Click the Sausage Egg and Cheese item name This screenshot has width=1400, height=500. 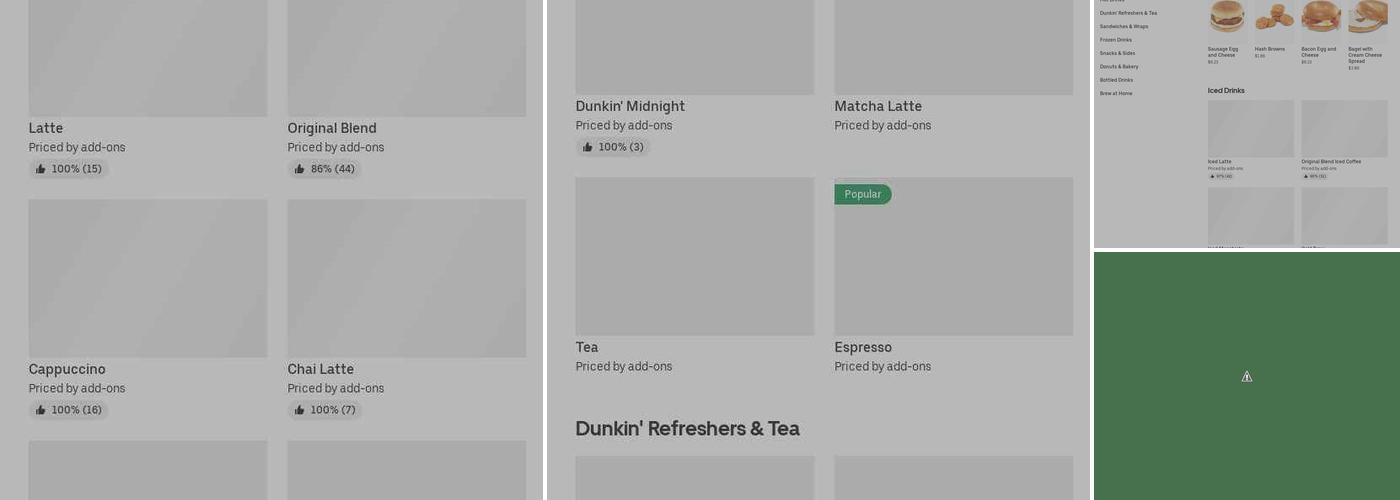pos(1223,52)
